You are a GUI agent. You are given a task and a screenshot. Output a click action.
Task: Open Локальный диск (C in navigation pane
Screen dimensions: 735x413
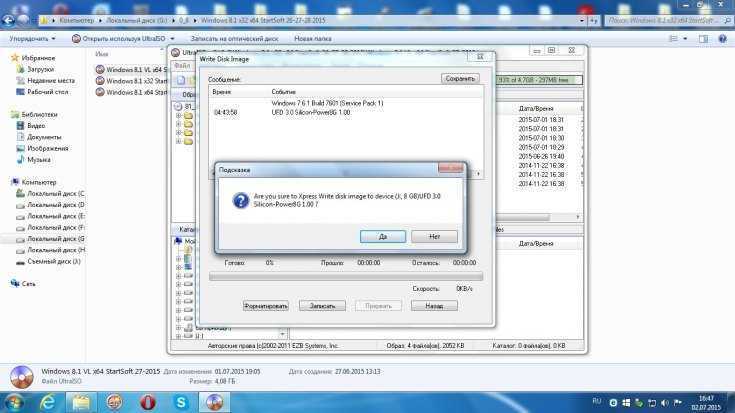click(51, 194)
